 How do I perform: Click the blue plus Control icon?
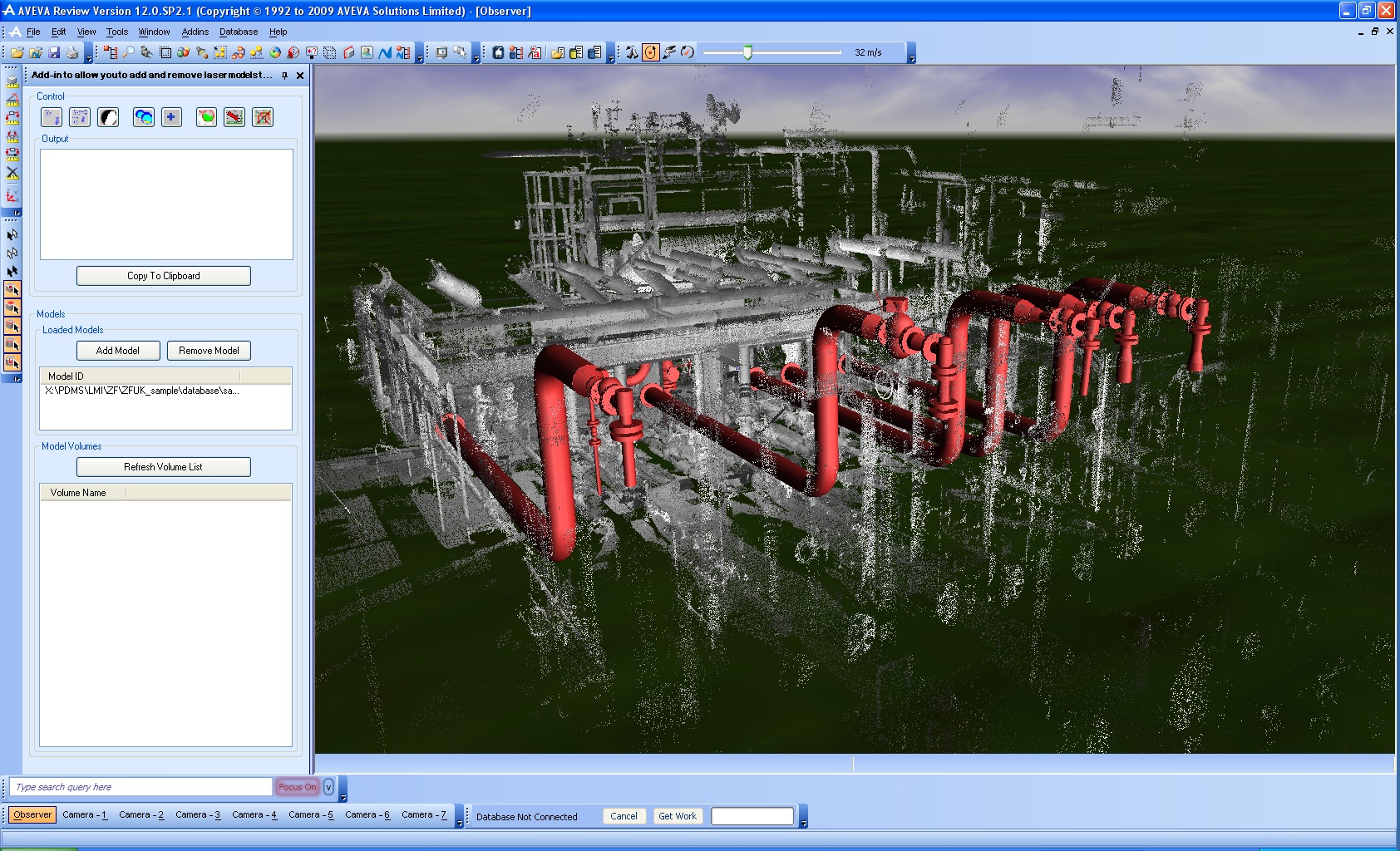(x=171, y=117)
